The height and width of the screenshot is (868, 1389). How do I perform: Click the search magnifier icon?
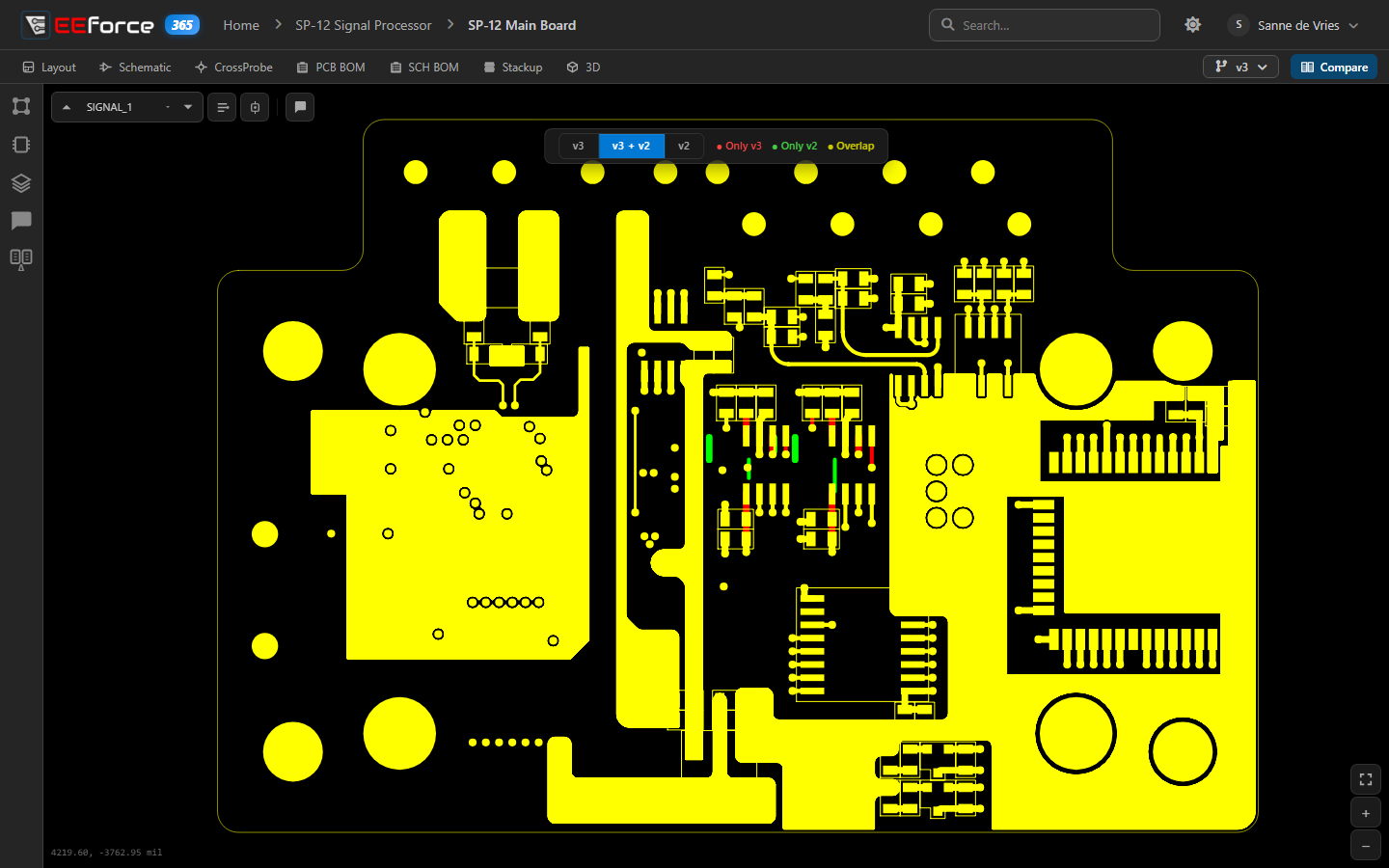tap(948, 25)
